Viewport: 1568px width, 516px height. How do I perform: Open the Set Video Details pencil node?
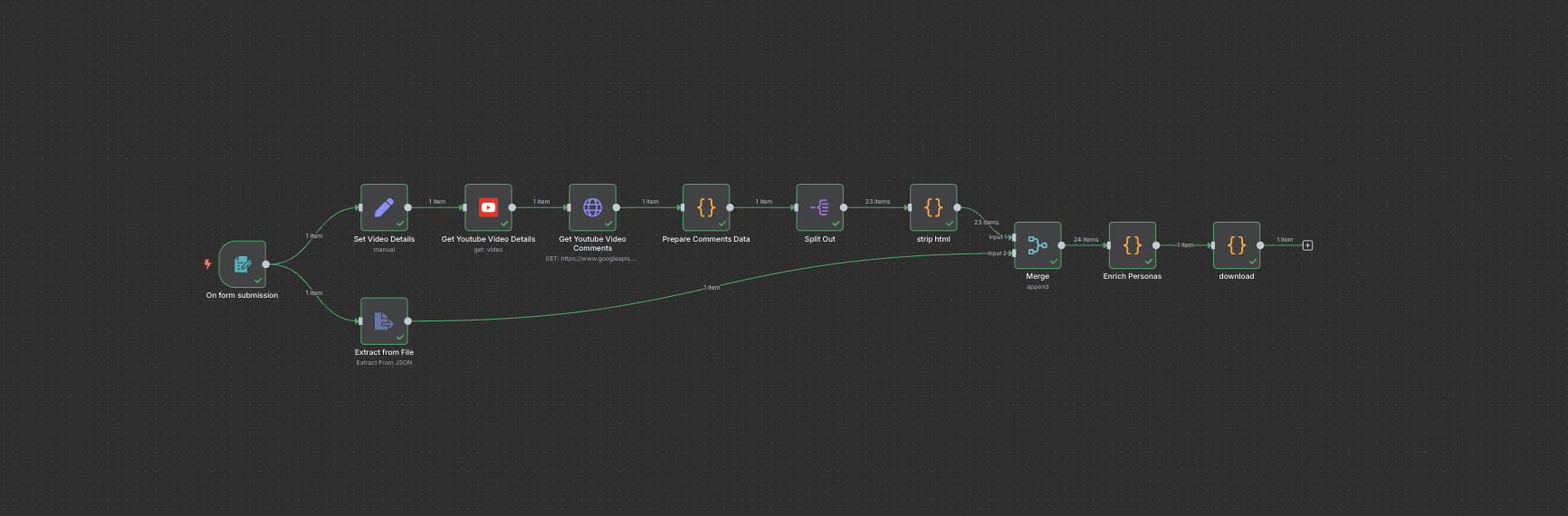coord(384,207)
